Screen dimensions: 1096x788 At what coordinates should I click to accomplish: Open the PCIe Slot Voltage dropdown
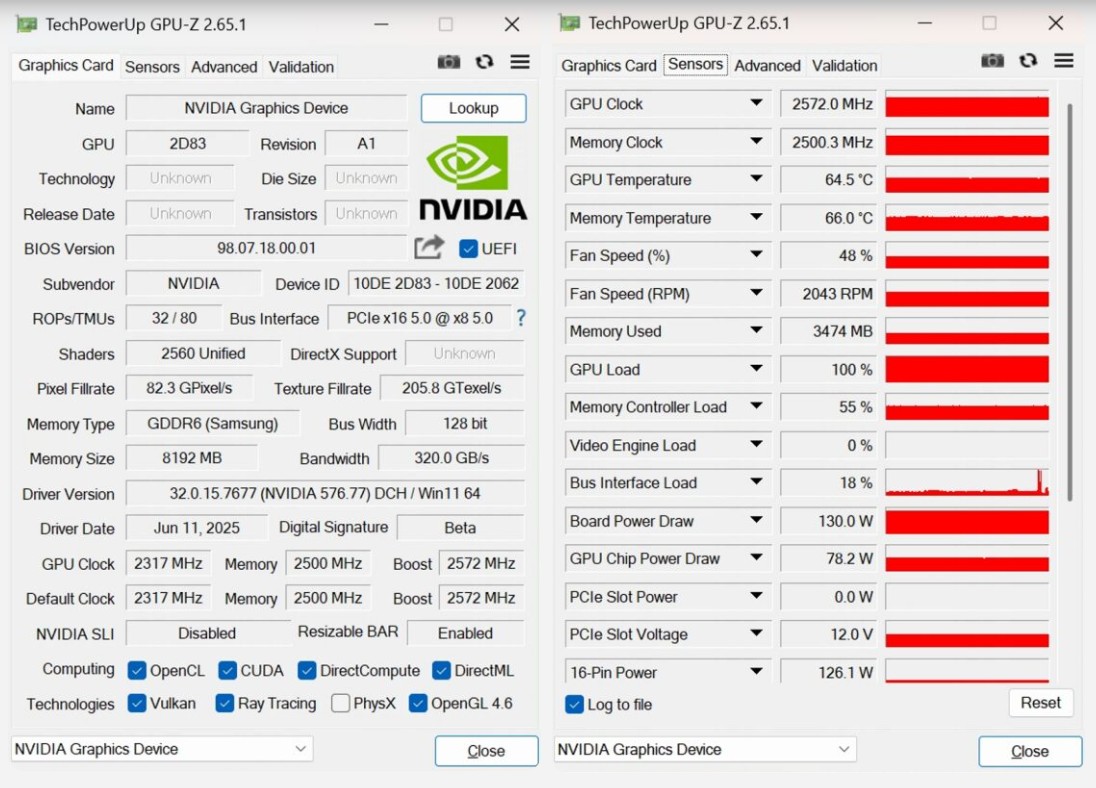[x=756, y=633]
